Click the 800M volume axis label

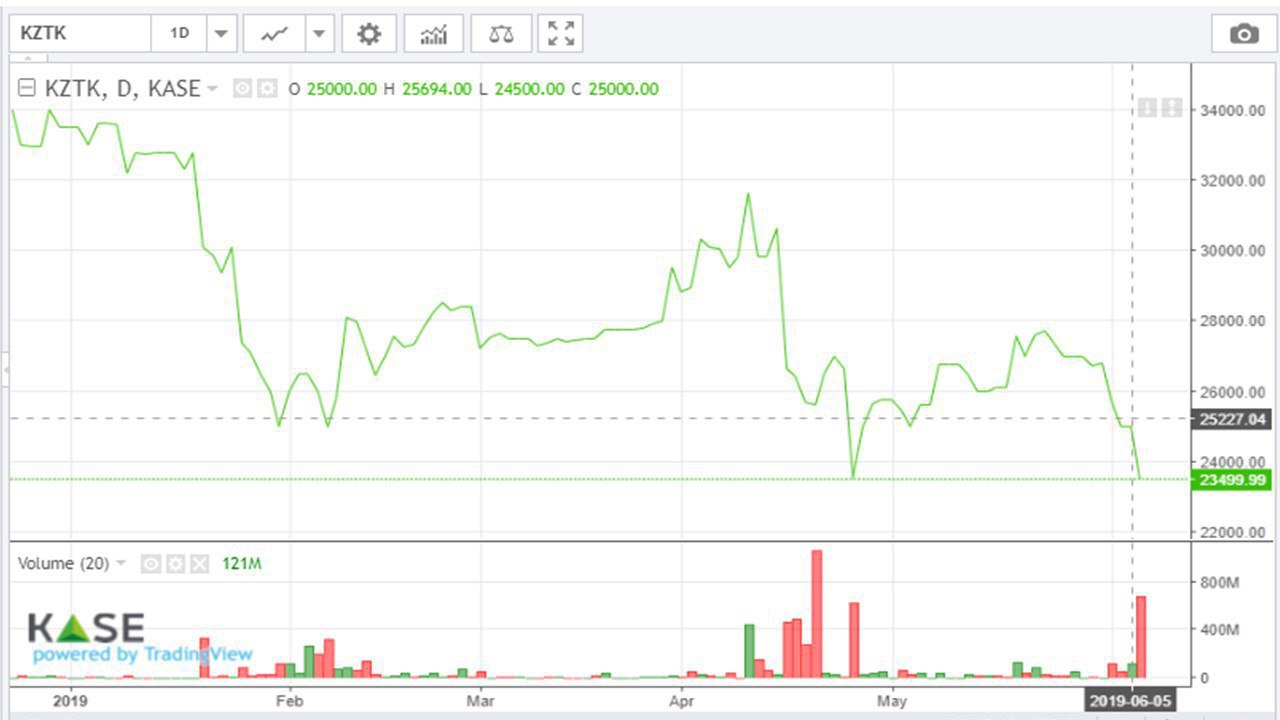click(1218, 581)
